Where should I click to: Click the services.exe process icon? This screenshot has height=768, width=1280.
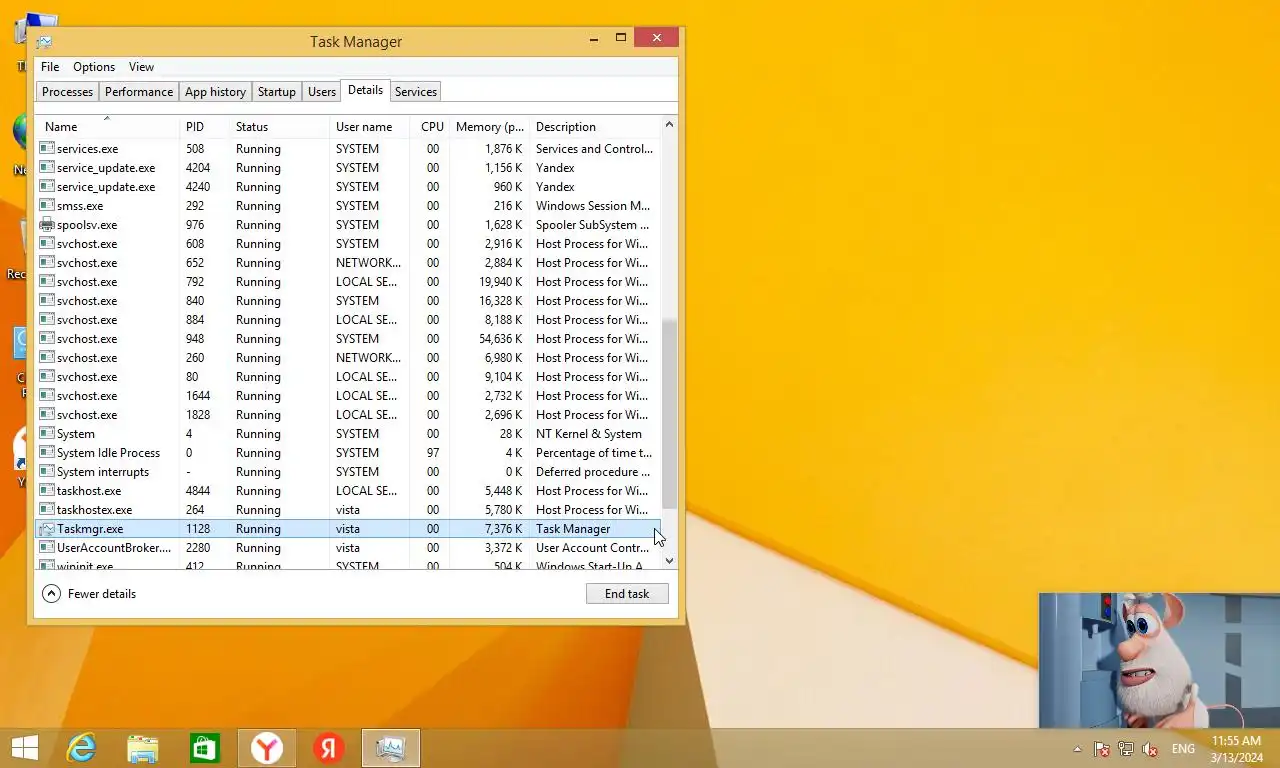(46, 149)
